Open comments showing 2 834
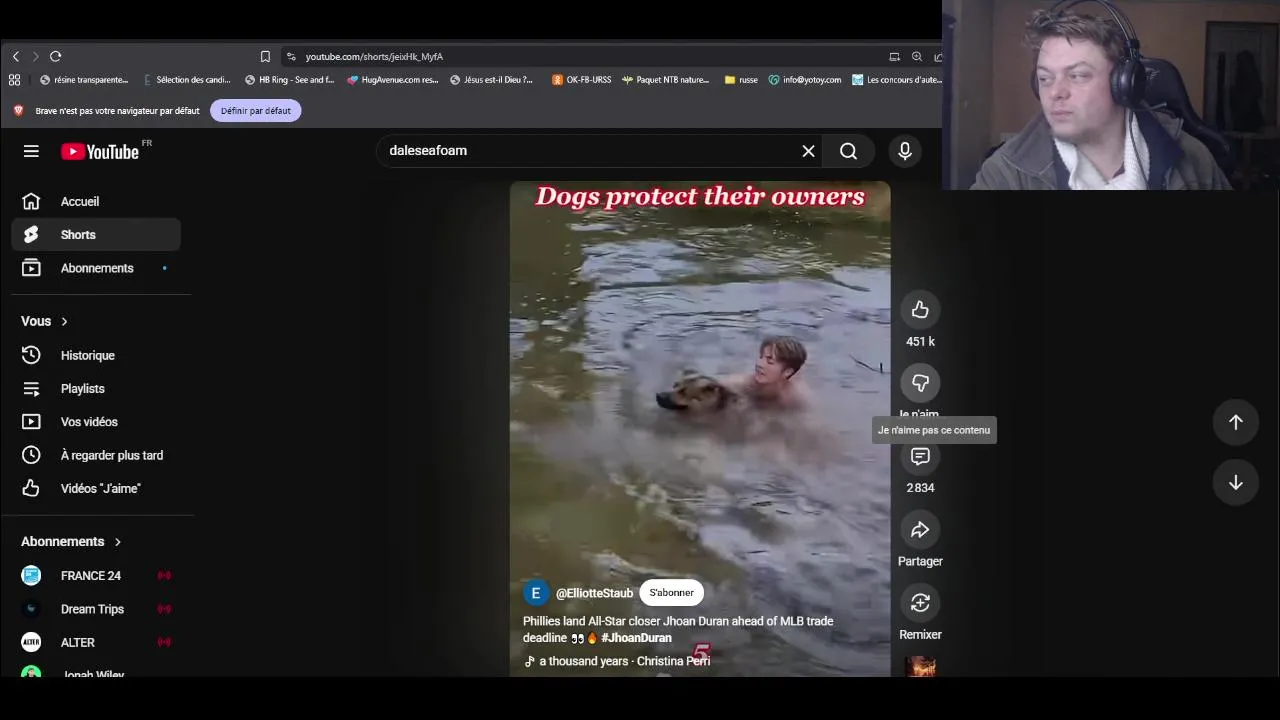 click(920, 457)
